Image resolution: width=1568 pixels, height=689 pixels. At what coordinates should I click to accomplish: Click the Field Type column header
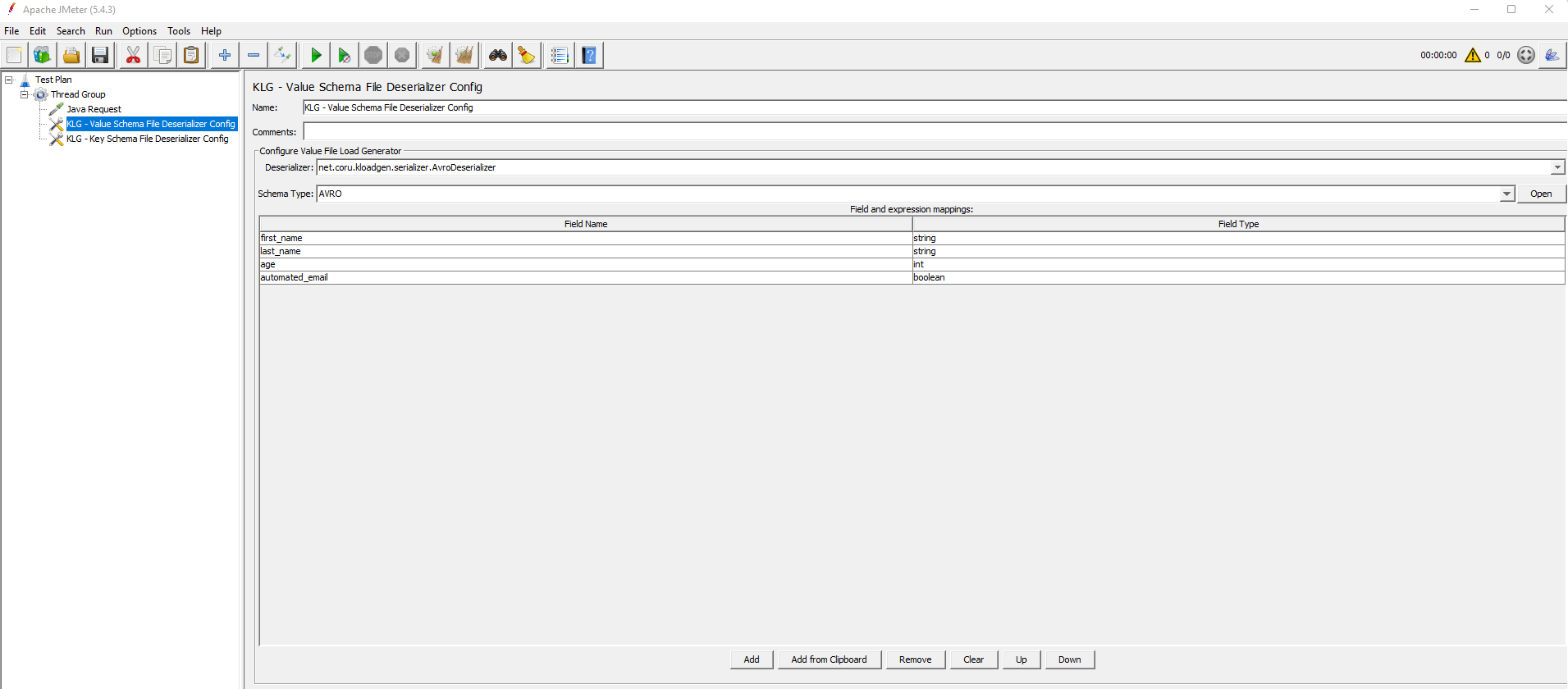point(1238,224)
